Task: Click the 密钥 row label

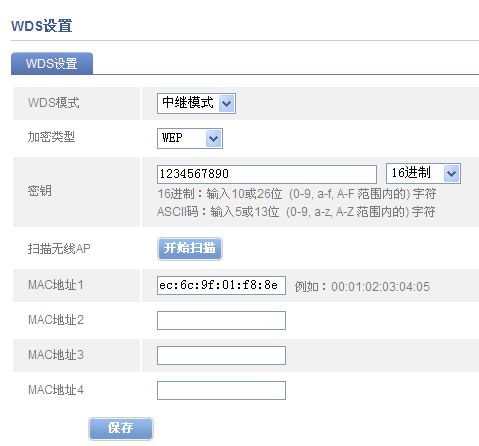Action: 40,191
